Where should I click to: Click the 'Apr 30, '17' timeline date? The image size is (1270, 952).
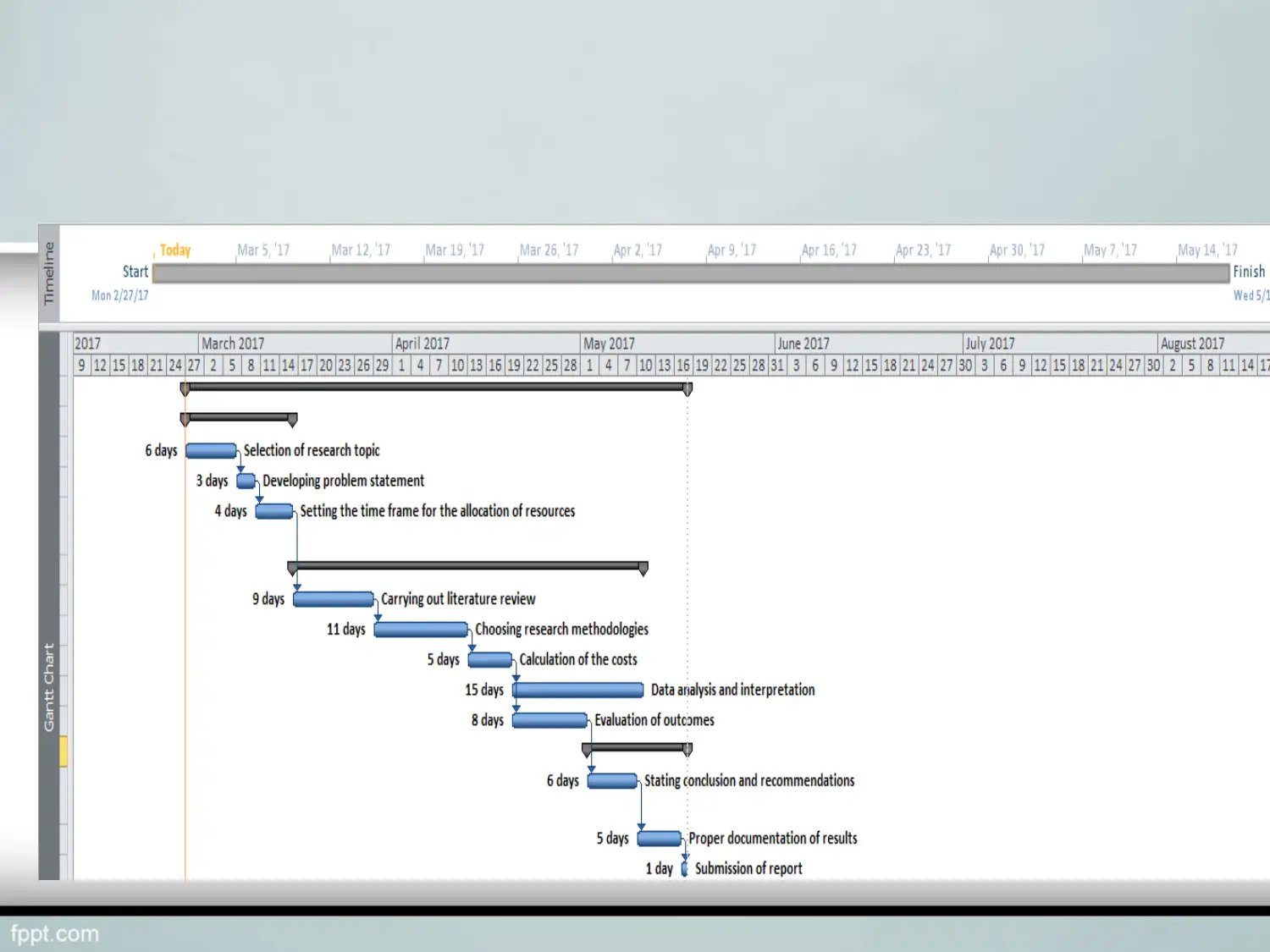(x=1017, y=250)
